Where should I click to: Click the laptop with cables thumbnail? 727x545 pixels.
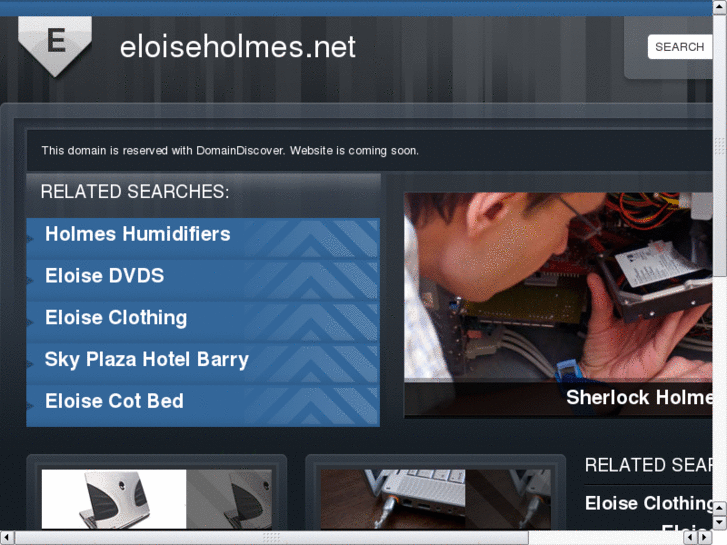pos(436,499)
